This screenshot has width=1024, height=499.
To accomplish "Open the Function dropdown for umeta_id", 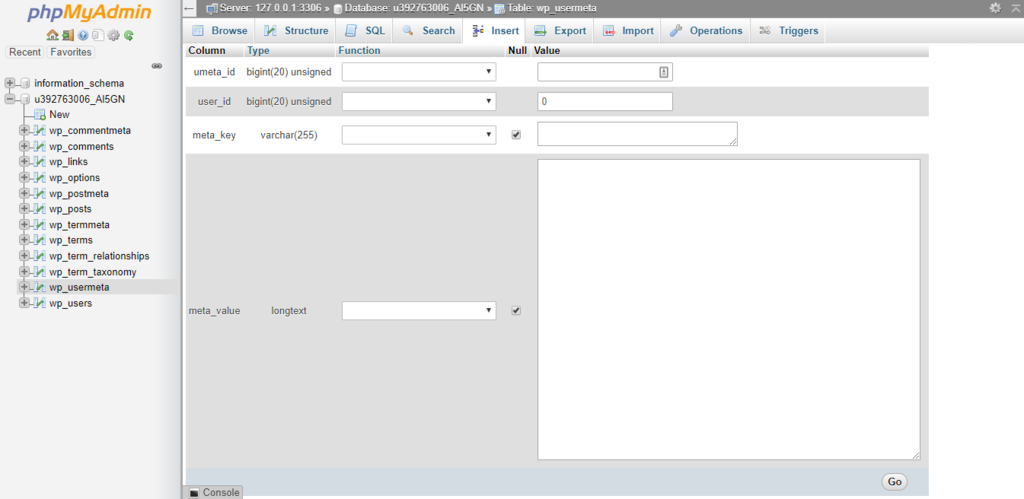I will pyautogui.click(x=419, y=72).
